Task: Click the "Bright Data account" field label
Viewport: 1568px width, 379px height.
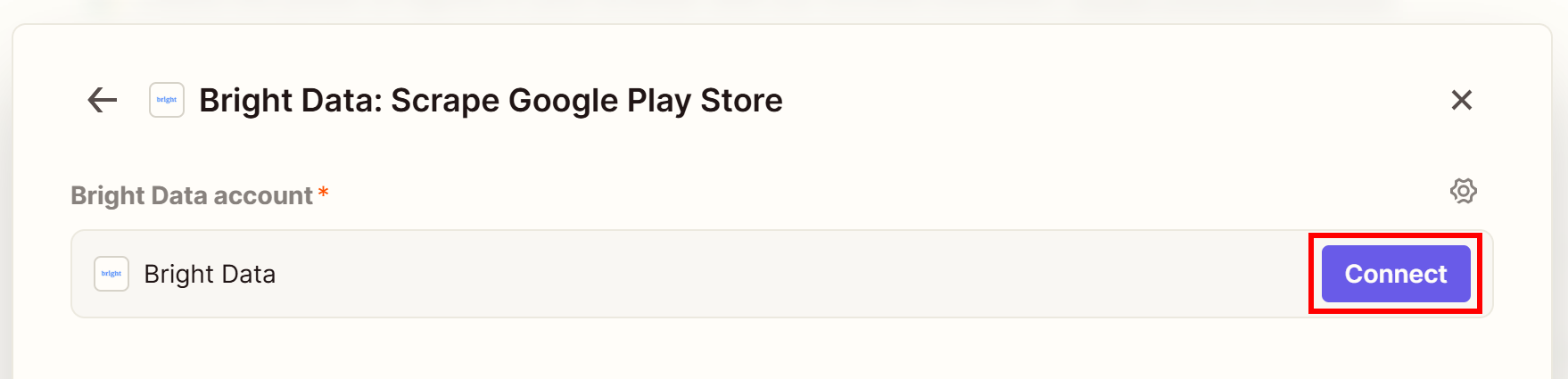Action: (191, 195)
